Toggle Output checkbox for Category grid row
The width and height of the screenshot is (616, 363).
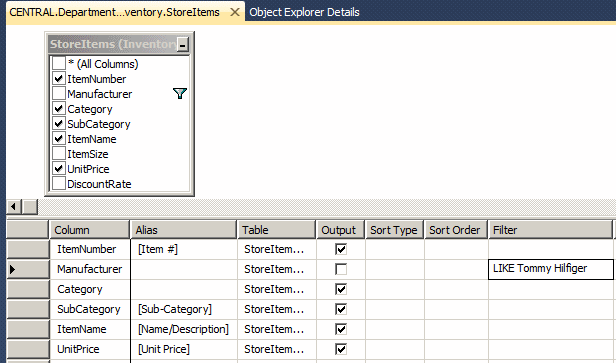point(341,289)
